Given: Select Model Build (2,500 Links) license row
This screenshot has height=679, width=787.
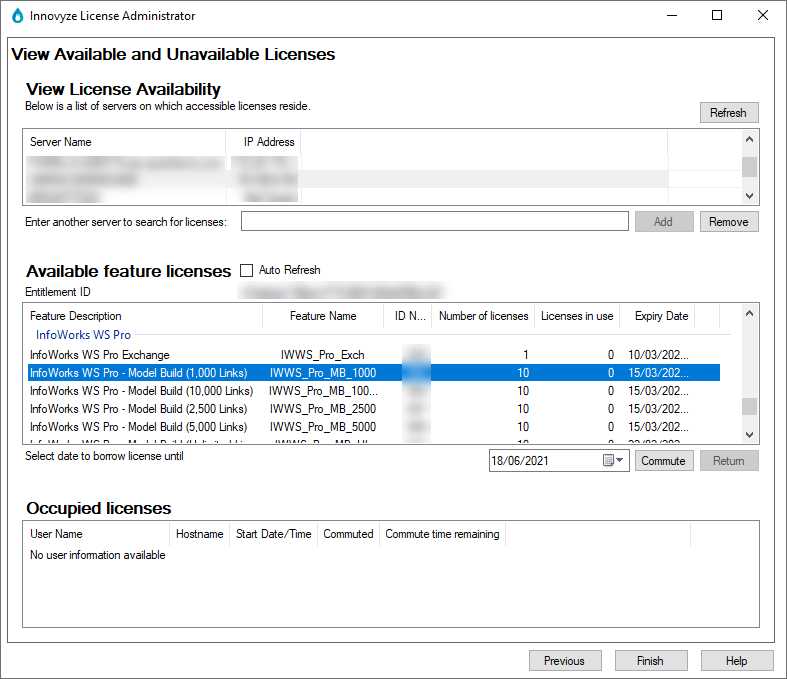Looking at the screenshot, I should pyautogui.click(x=374, y=409).
